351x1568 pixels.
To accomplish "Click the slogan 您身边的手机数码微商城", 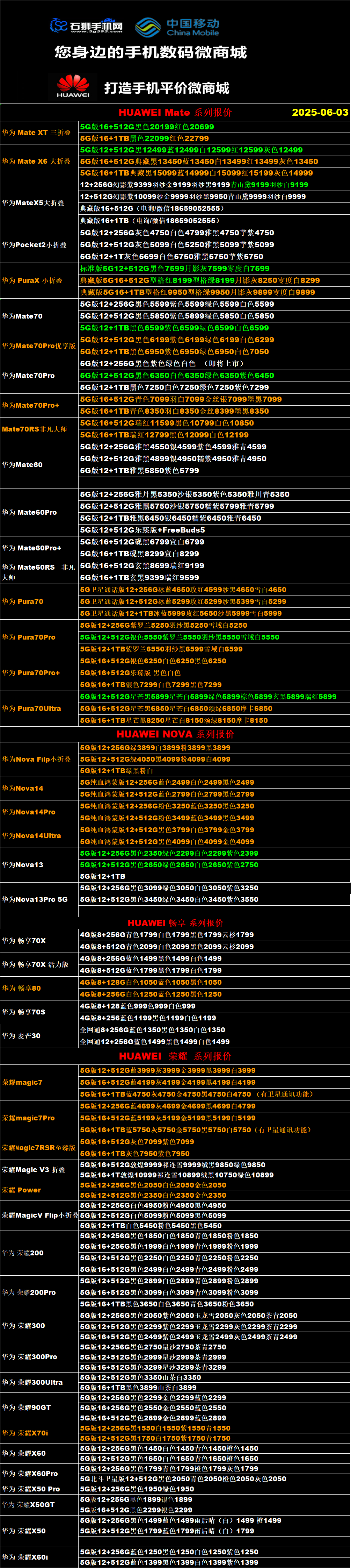I will pos(150,52).
